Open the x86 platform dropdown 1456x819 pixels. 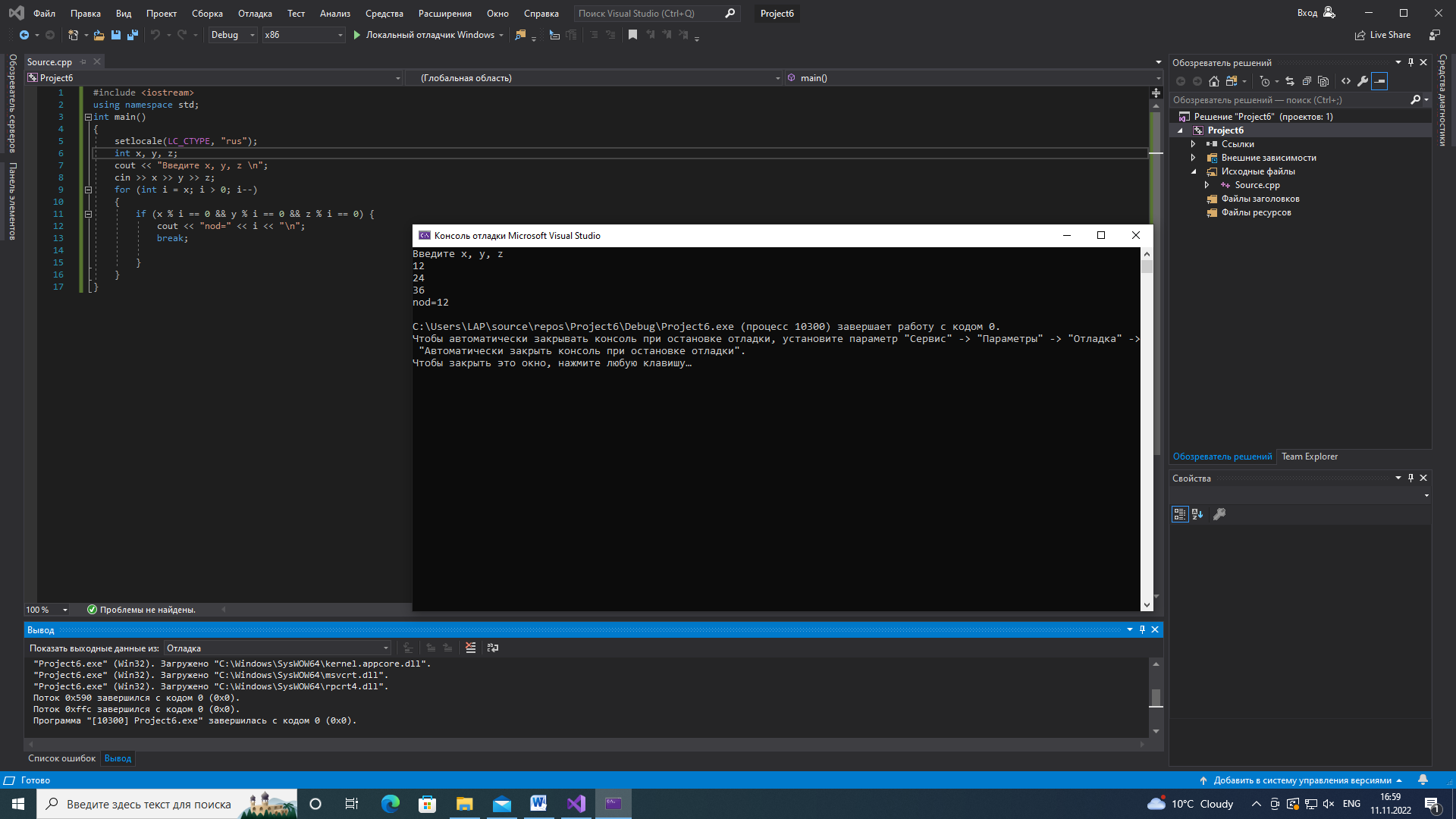coord(340,35)
